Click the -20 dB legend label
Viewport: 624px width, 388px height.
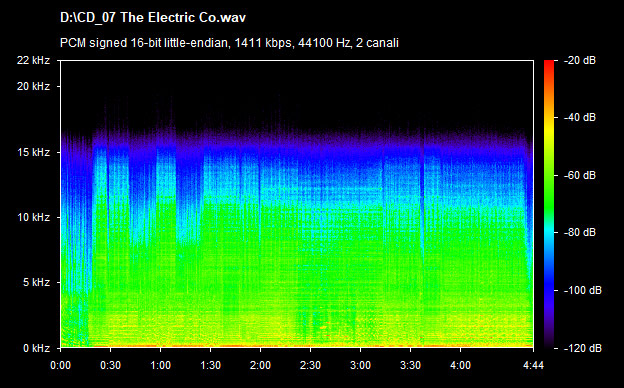[x=579, y=60]
